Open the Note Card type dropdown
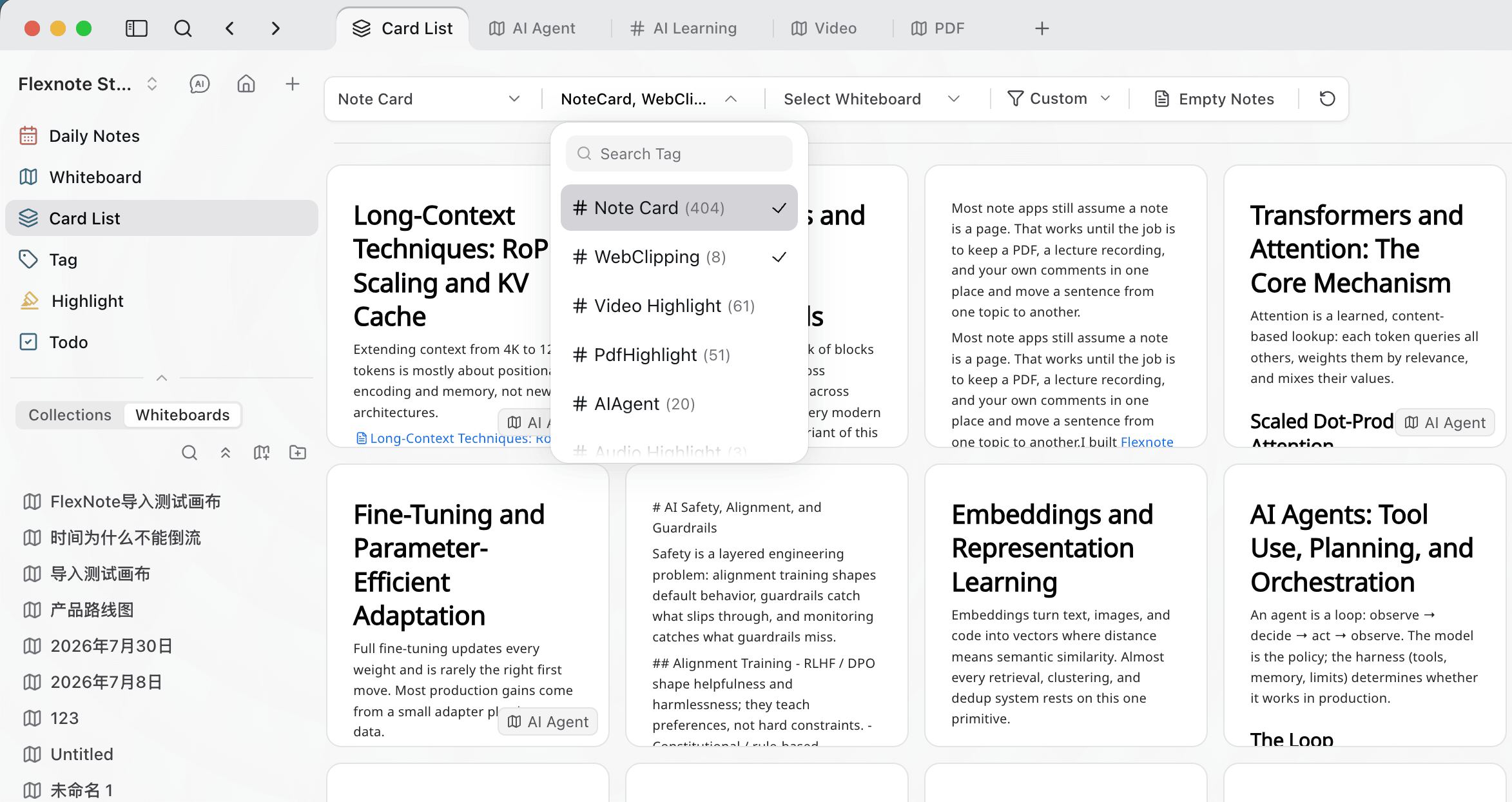1512x802 pixels. (x=429, y=99)
